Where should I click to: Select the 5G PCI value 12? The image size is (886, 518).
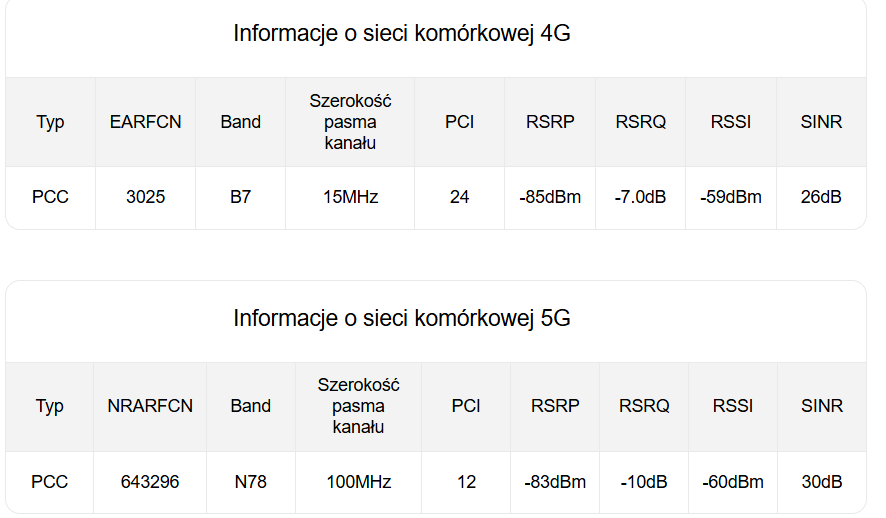pyautogui.click(x=466, y=482)
